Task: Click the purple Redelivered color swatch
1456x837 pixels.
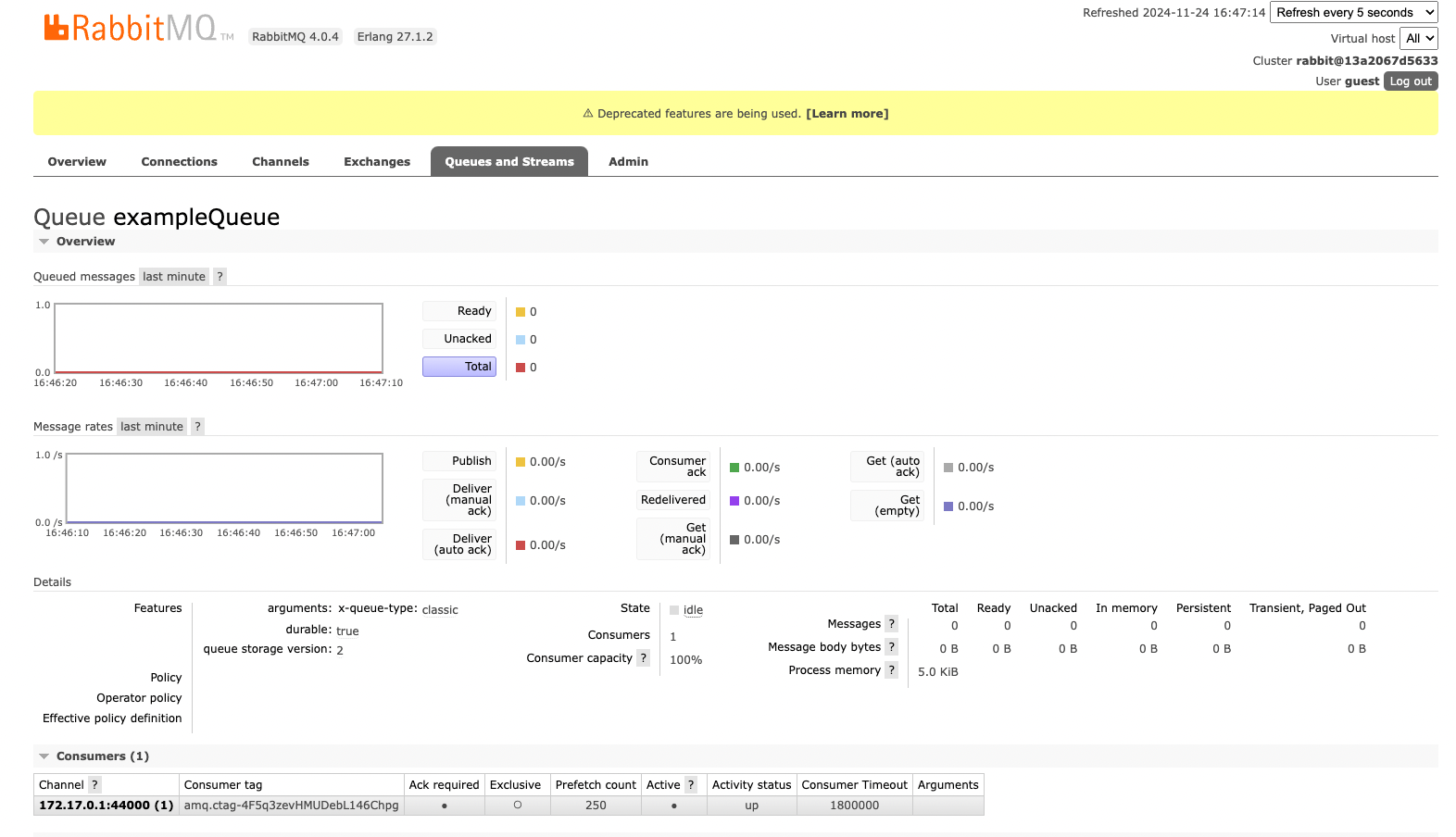Action: coord(734,501)
